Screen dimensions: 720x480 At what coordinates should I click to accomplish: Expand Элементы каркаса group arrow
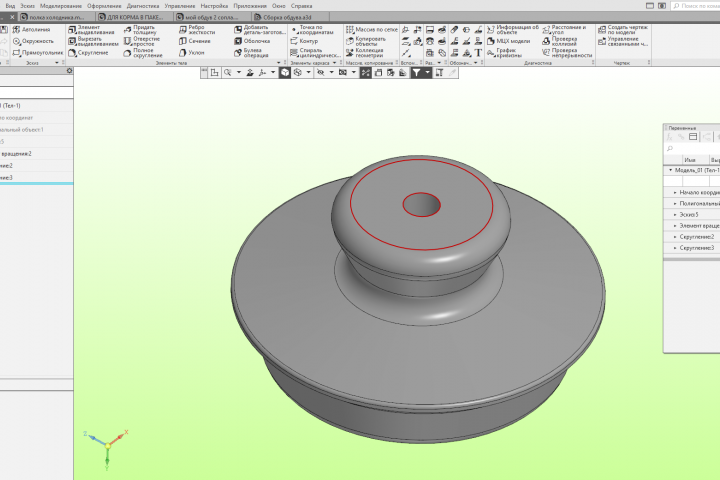334,63
